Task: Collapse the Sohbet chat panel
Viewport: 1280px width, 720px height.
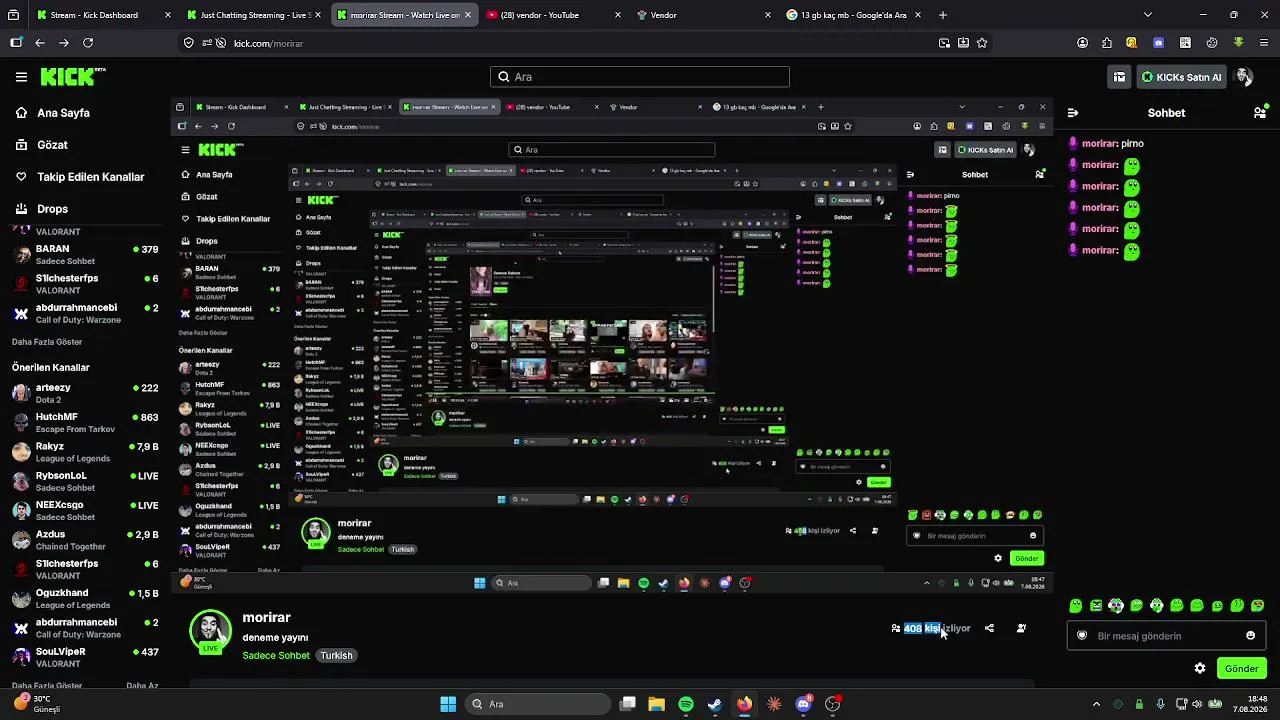Action: [1073, 113]
